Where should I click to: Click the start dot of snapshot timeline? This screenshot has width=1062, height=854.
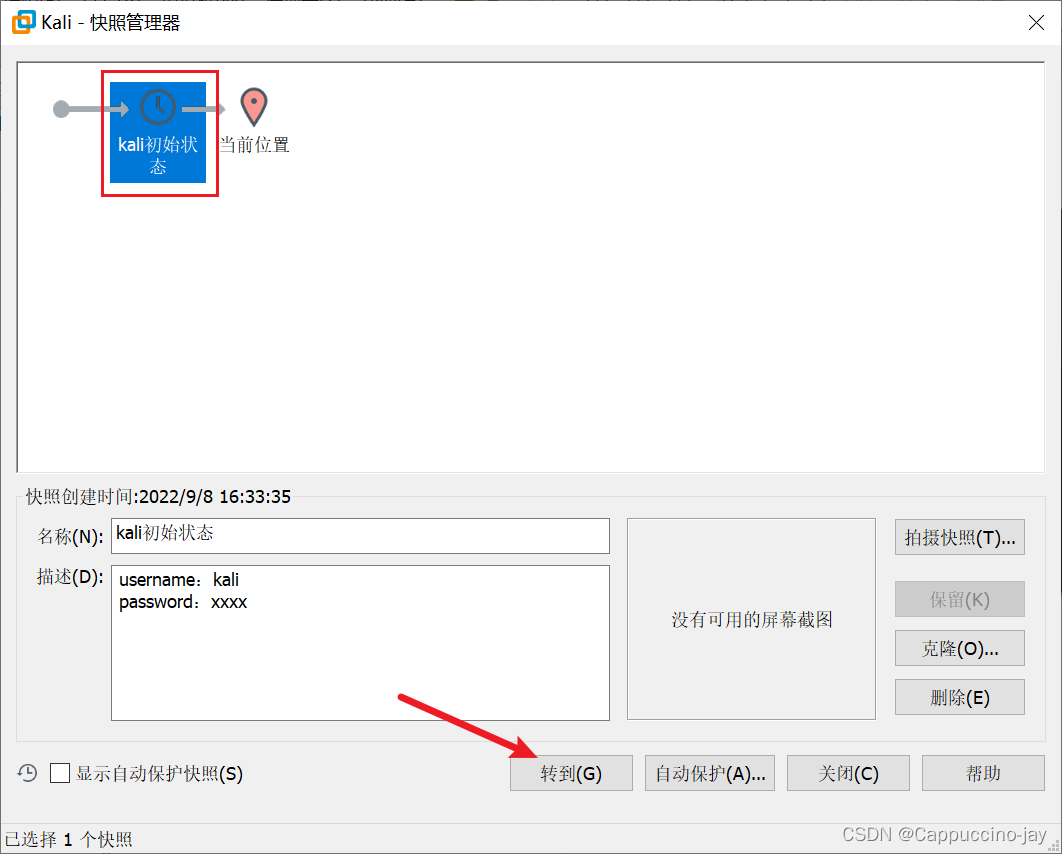click(61, 109)
